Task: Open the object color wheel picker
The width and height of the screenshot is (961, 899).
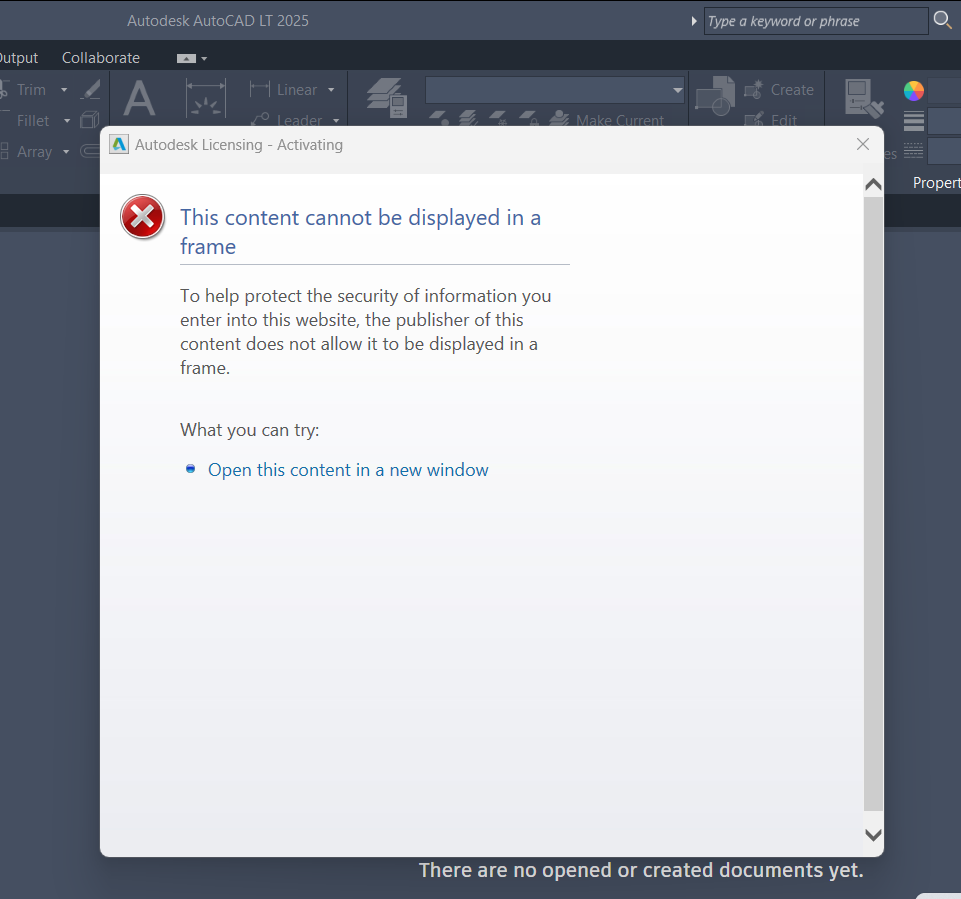Action: click(913, 90)
